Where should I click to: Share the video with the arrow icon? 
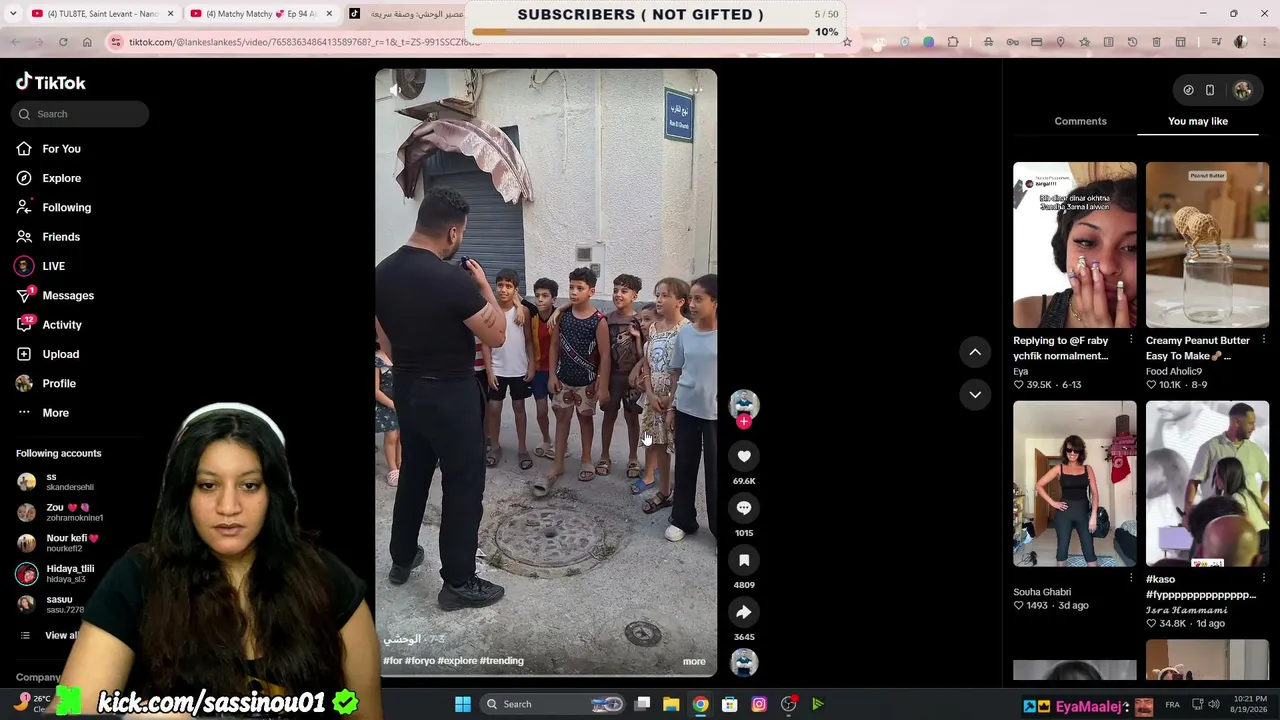[x=744, y=612]
